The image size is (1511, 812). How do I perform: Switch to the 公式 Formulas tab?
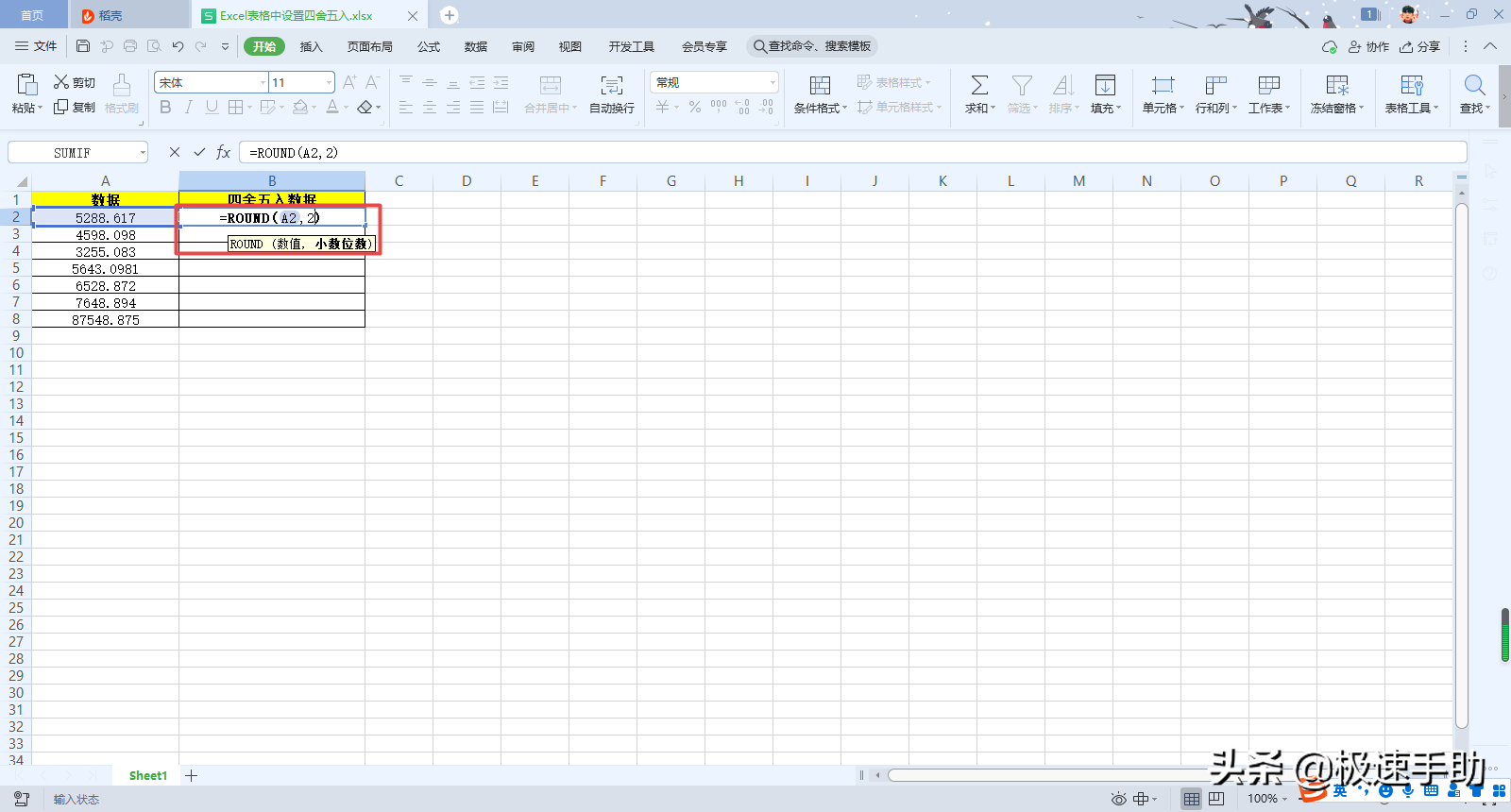[429, 46]
